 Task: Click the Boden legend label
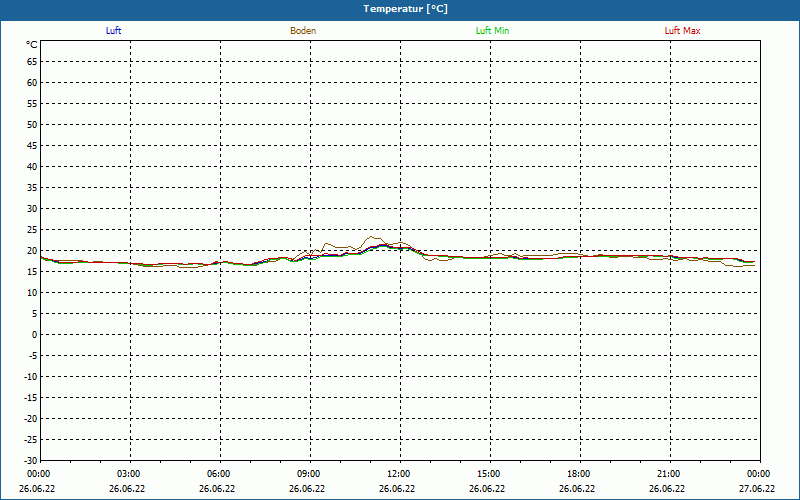point(303,31)
